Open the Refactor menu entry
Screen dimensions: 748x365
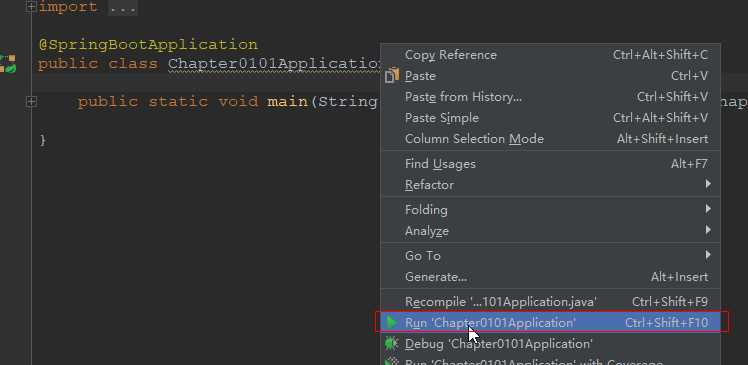[x=551, y=185]
